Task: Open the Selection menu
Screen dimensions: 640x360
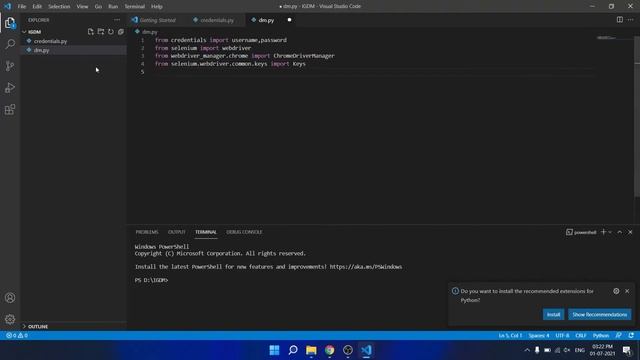Action: pyautogui.click(x=59, y=6)
